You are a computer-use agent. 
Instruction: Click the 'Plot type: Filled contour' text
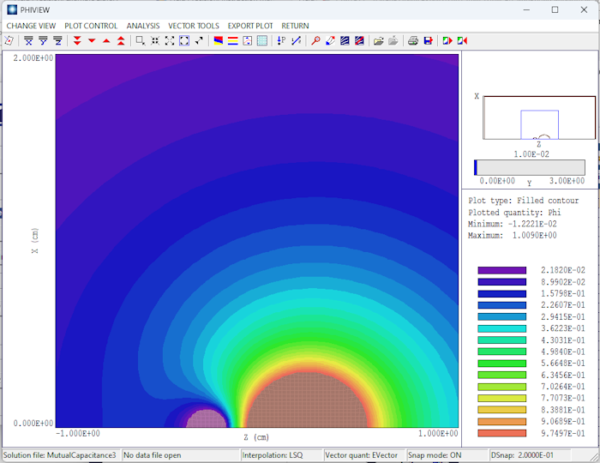[523, 201]
